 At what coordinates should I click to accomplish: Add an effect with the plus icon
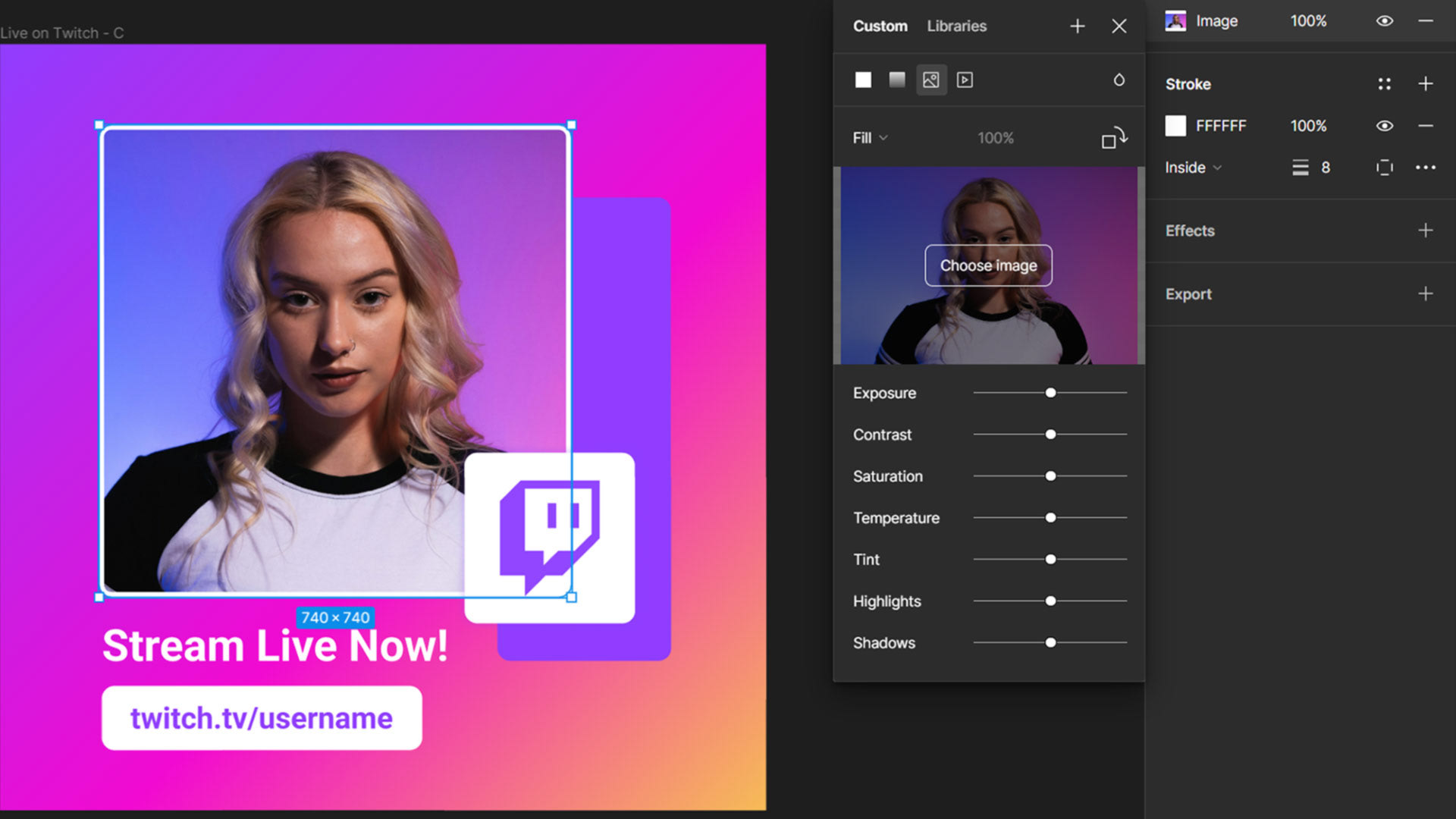[1426, 231]
